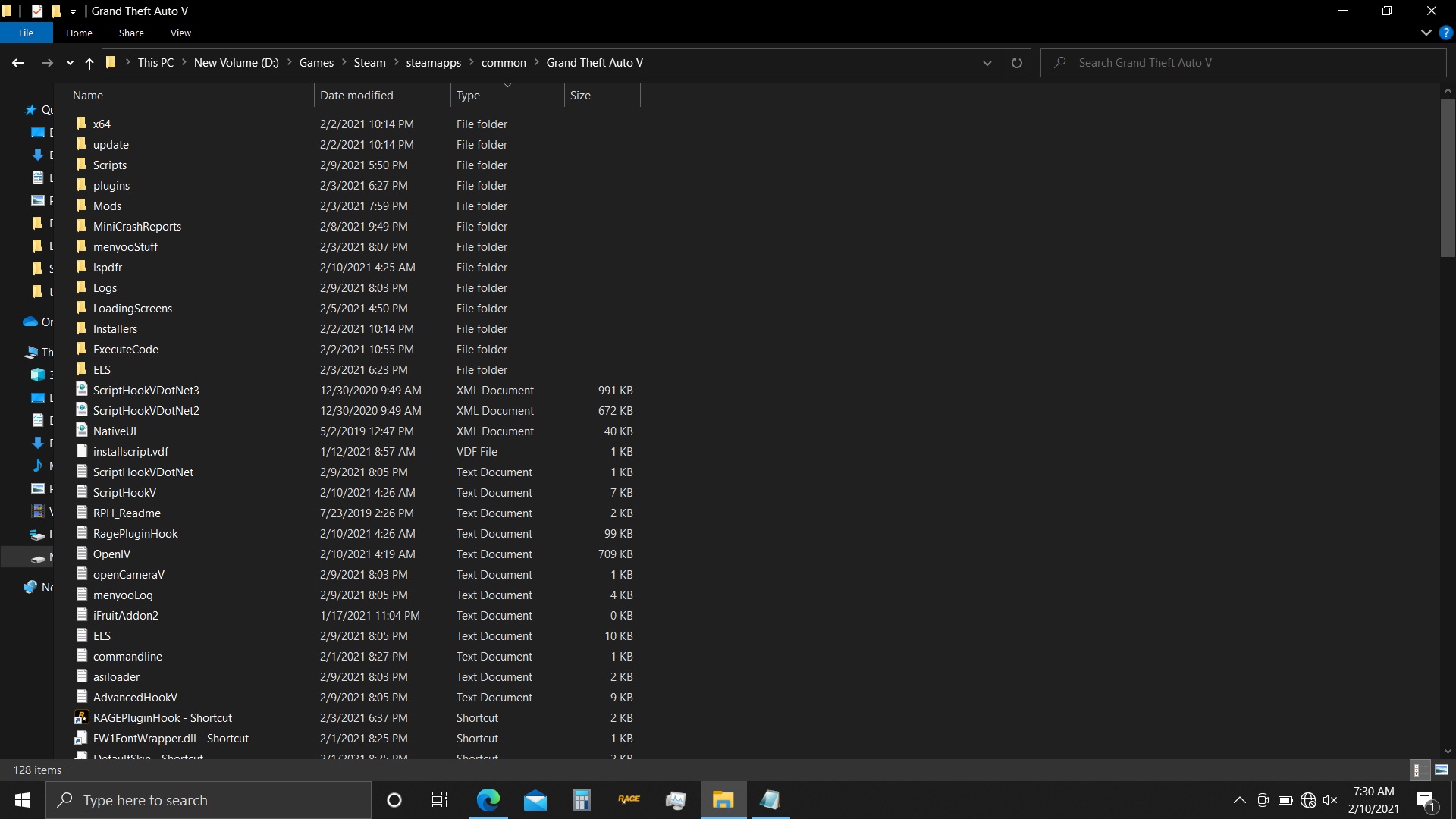Switch to details view icon in status bar
The height and width of the screenshot is (819, 1456).
(1417, 770)
